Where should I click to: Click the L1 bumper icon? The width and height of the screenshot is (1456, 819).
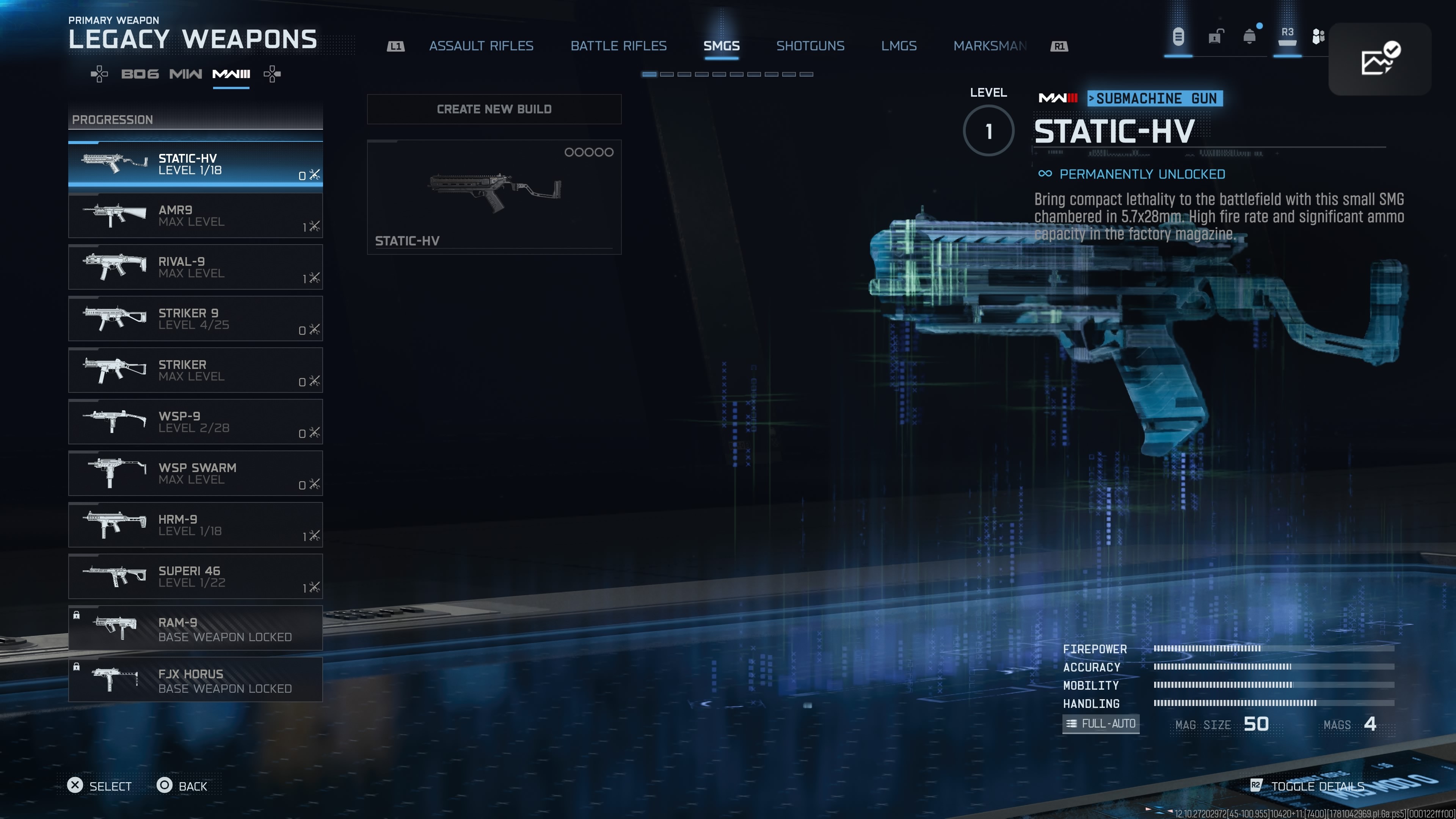click(395, 46)
